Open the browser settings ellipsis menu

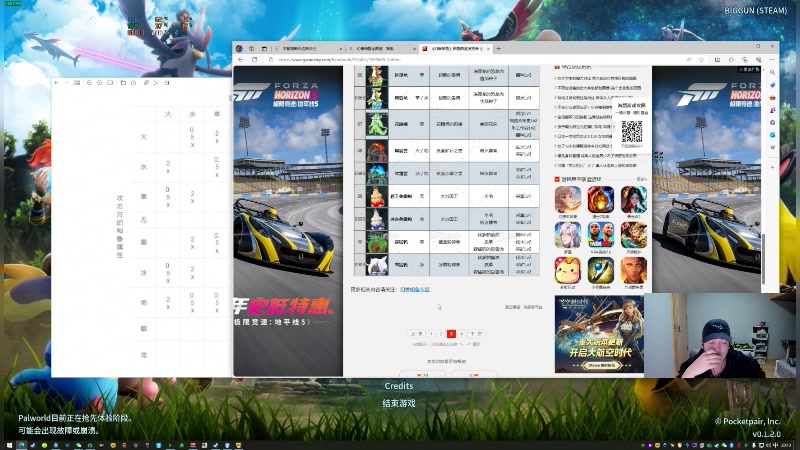click(x=772, y=60)
